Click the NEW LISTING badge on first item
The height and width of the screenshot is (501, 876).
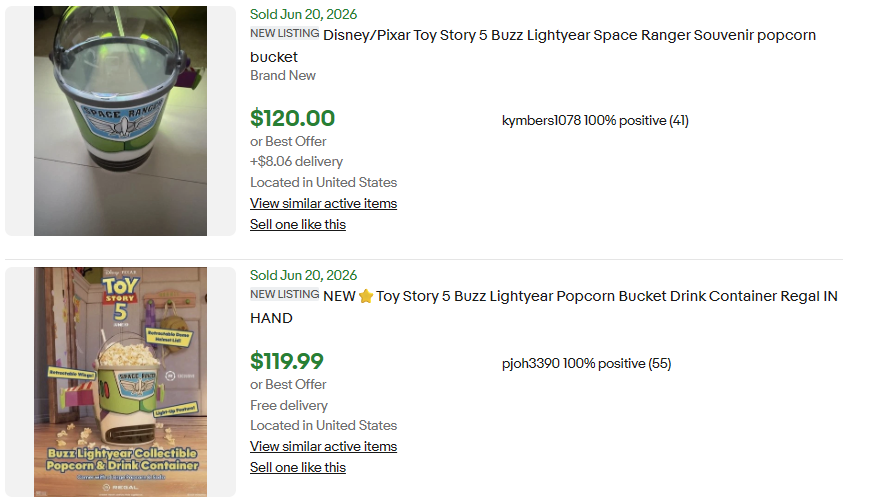[285, 34]
